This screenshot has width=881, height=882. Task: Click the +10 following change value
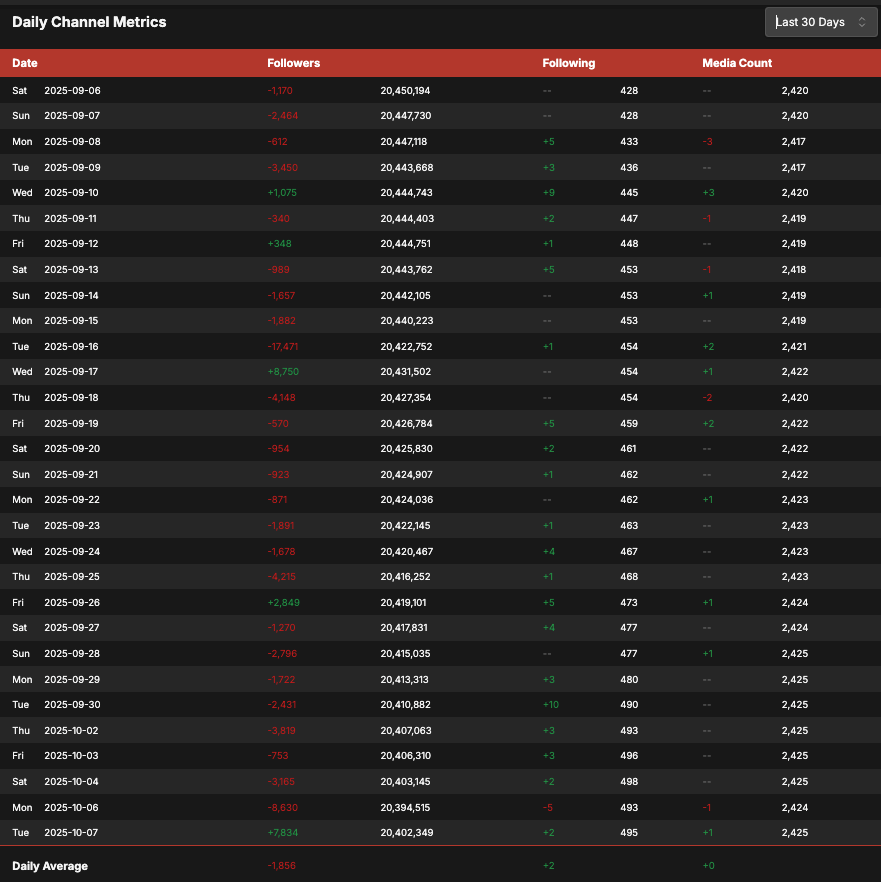550,704
